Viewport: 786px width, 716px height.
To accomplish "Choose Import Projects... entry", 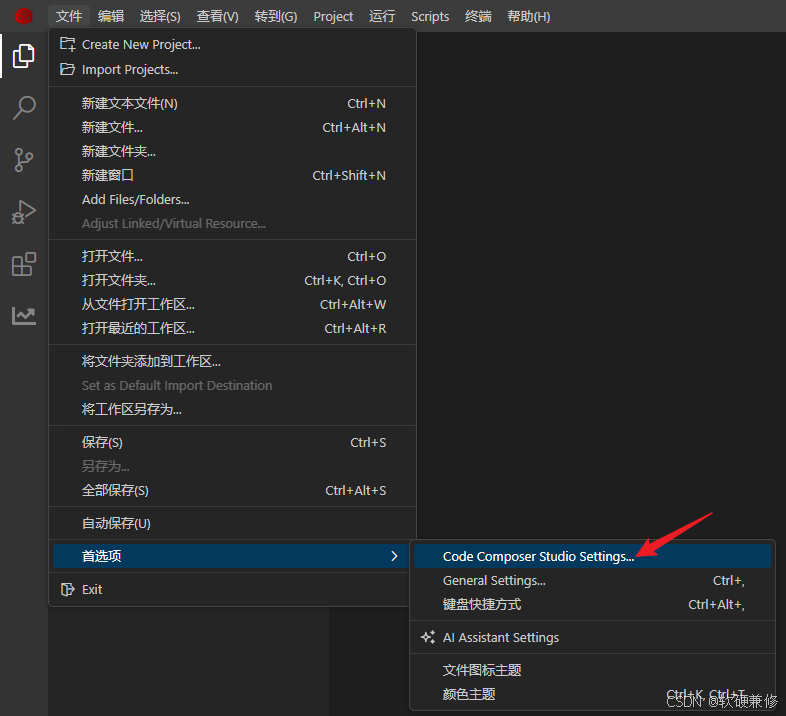I will pos(233,69).
